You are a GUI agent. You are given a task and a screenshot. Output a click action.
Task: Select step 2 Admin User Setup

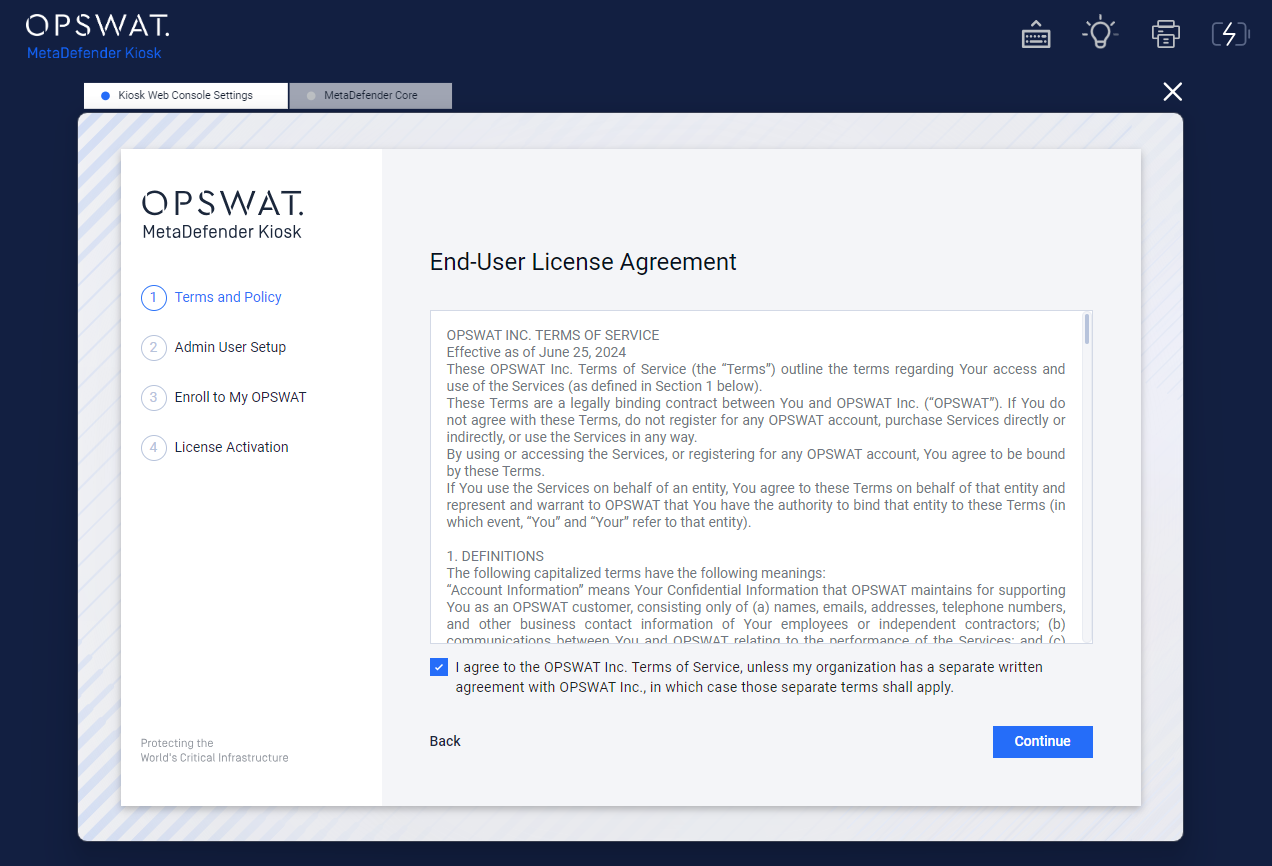point(214,347)
